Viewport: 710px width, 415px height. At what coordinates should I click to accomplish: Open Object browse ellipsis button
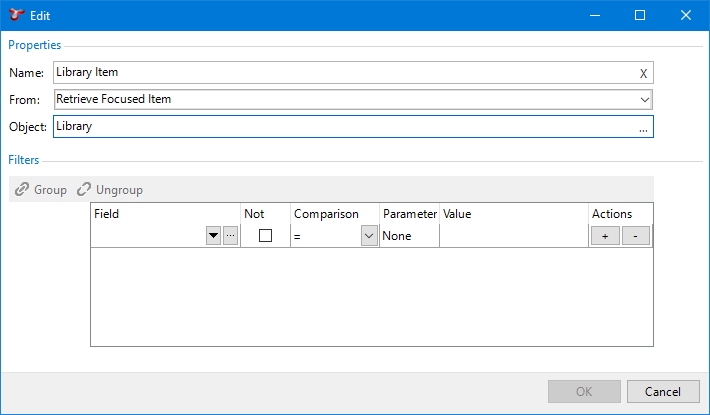tap(643, 127)
